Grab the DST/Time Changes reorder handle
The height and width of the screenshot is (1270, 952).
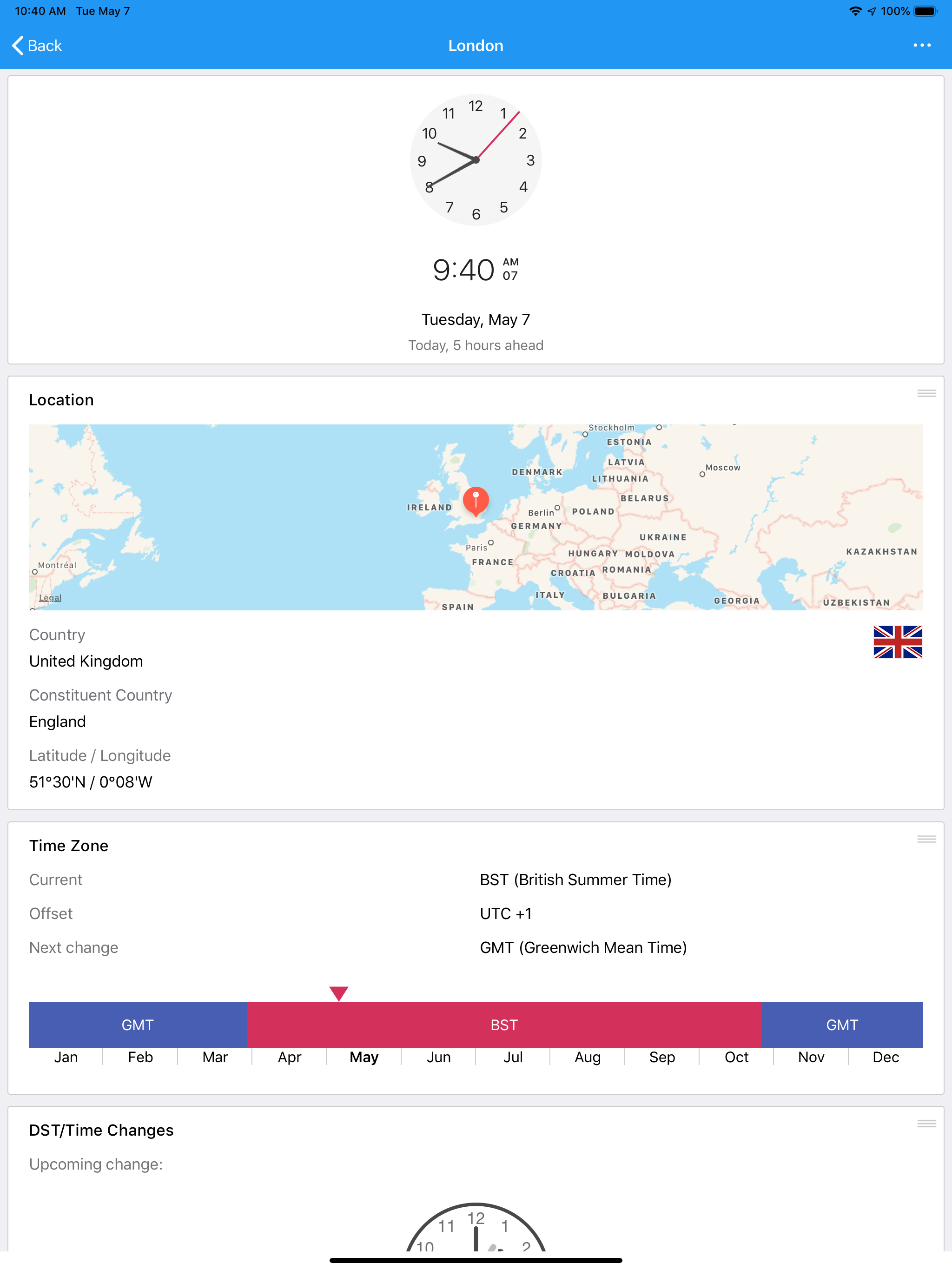926,1124
